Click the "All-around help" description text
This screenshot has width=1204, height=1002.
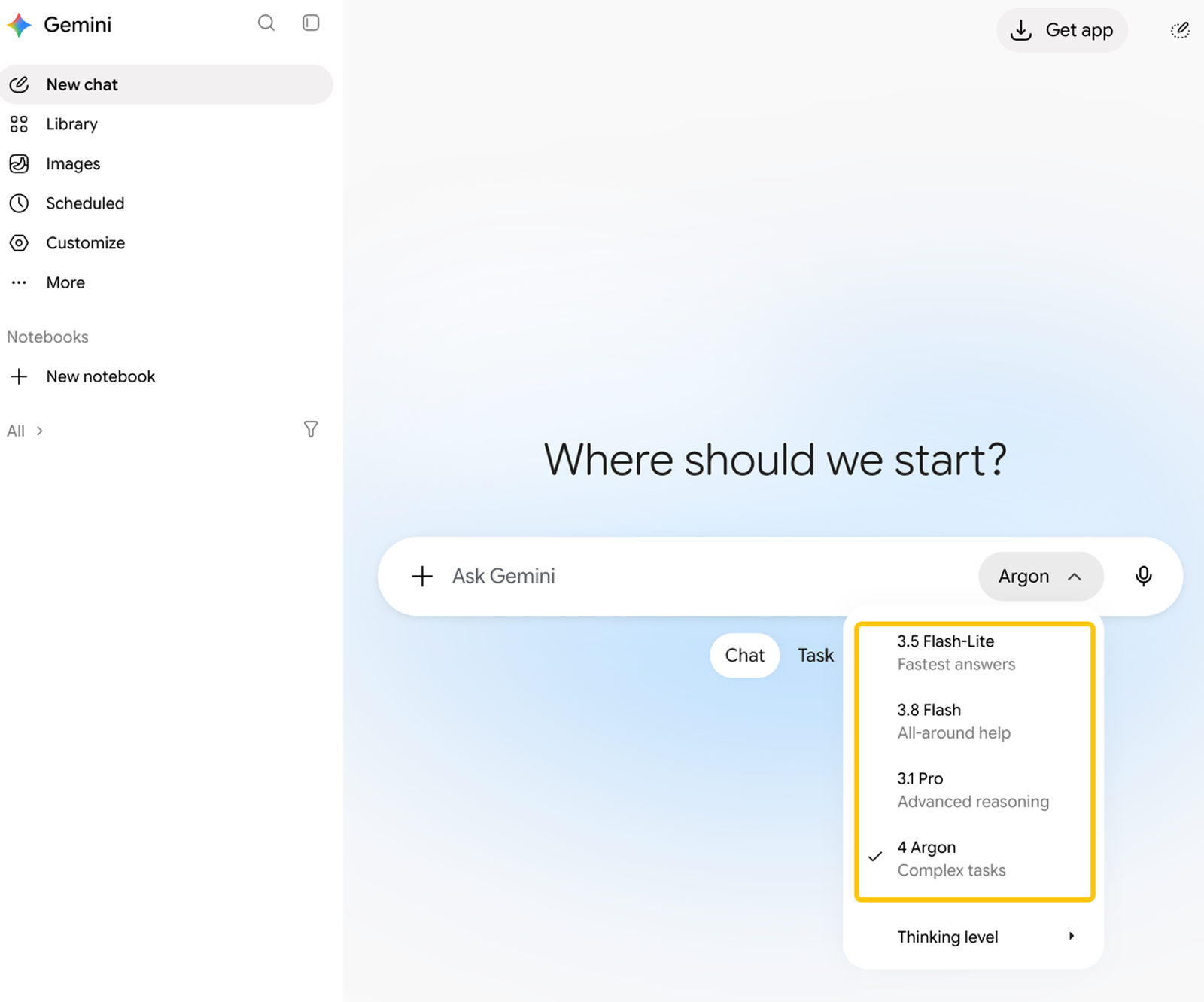tap(953, 733)
